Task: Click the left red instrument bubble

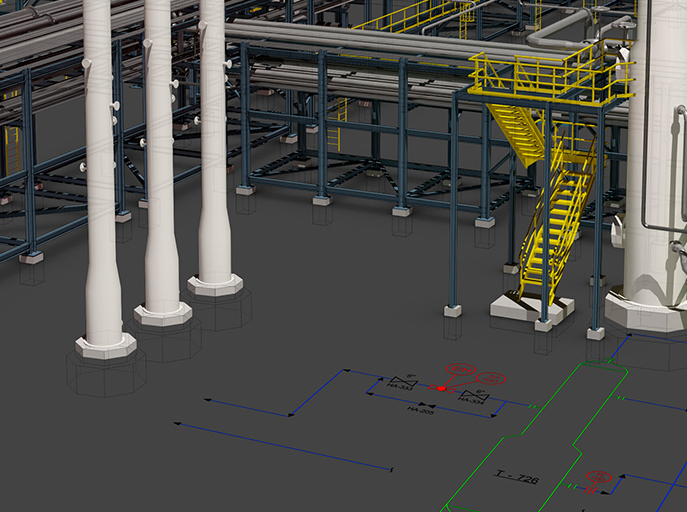Action: 458,369
